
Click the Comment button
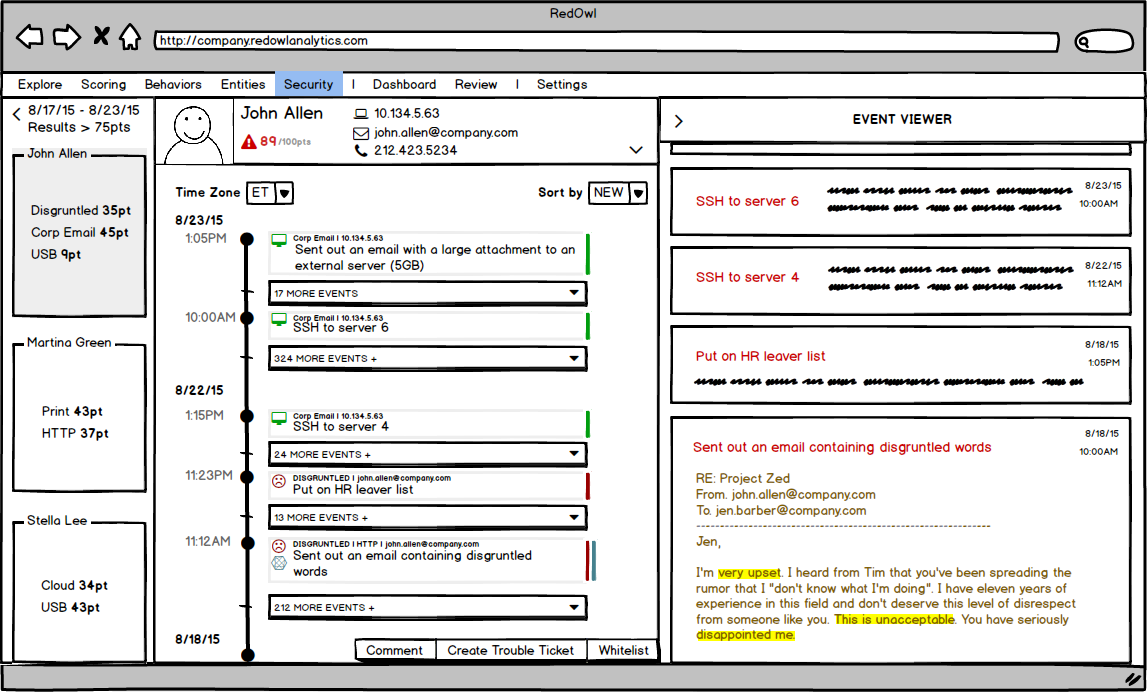(x=395, y=650)
